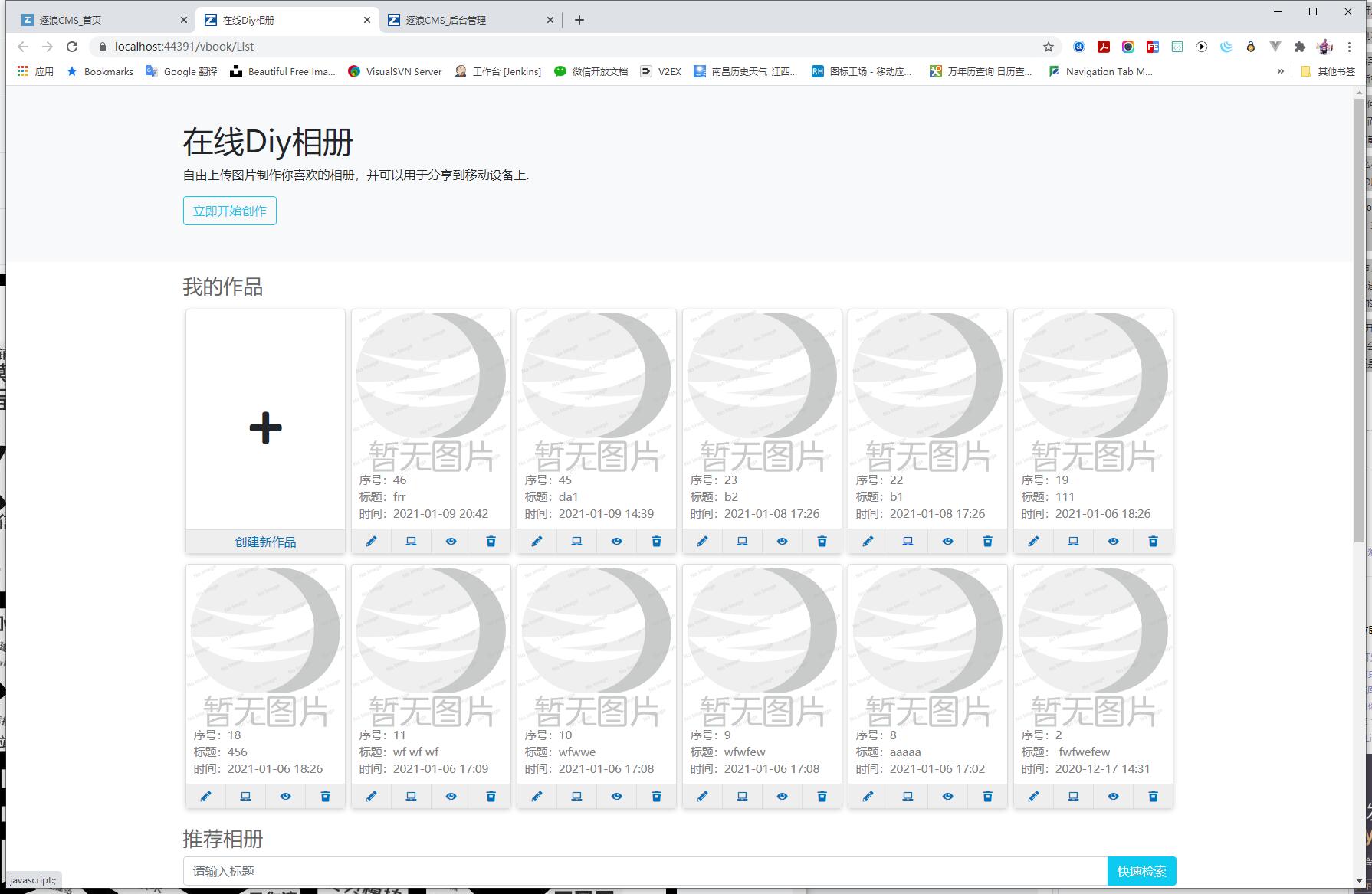This screenshot has height=894, width=1372.
Task: Edit the album titled "456"
Action: [205, 796]
